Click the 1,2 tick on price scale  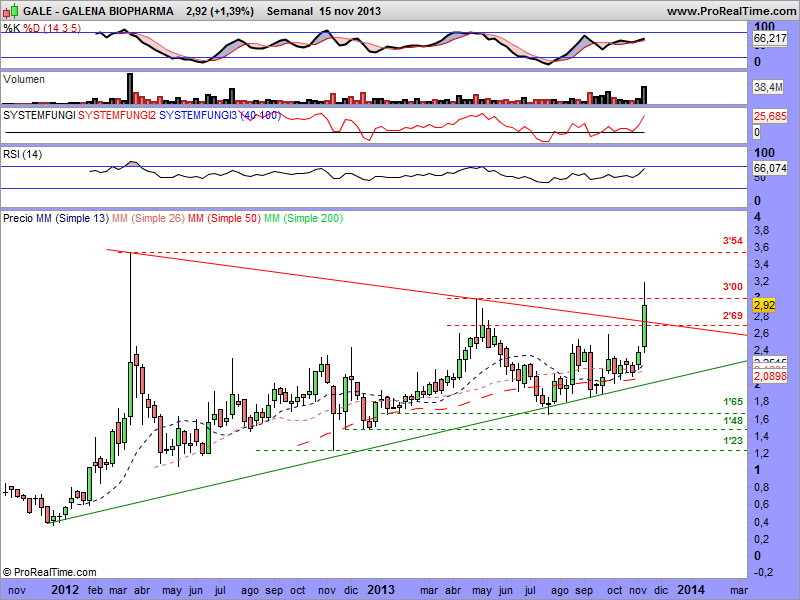tap(761, 453)
